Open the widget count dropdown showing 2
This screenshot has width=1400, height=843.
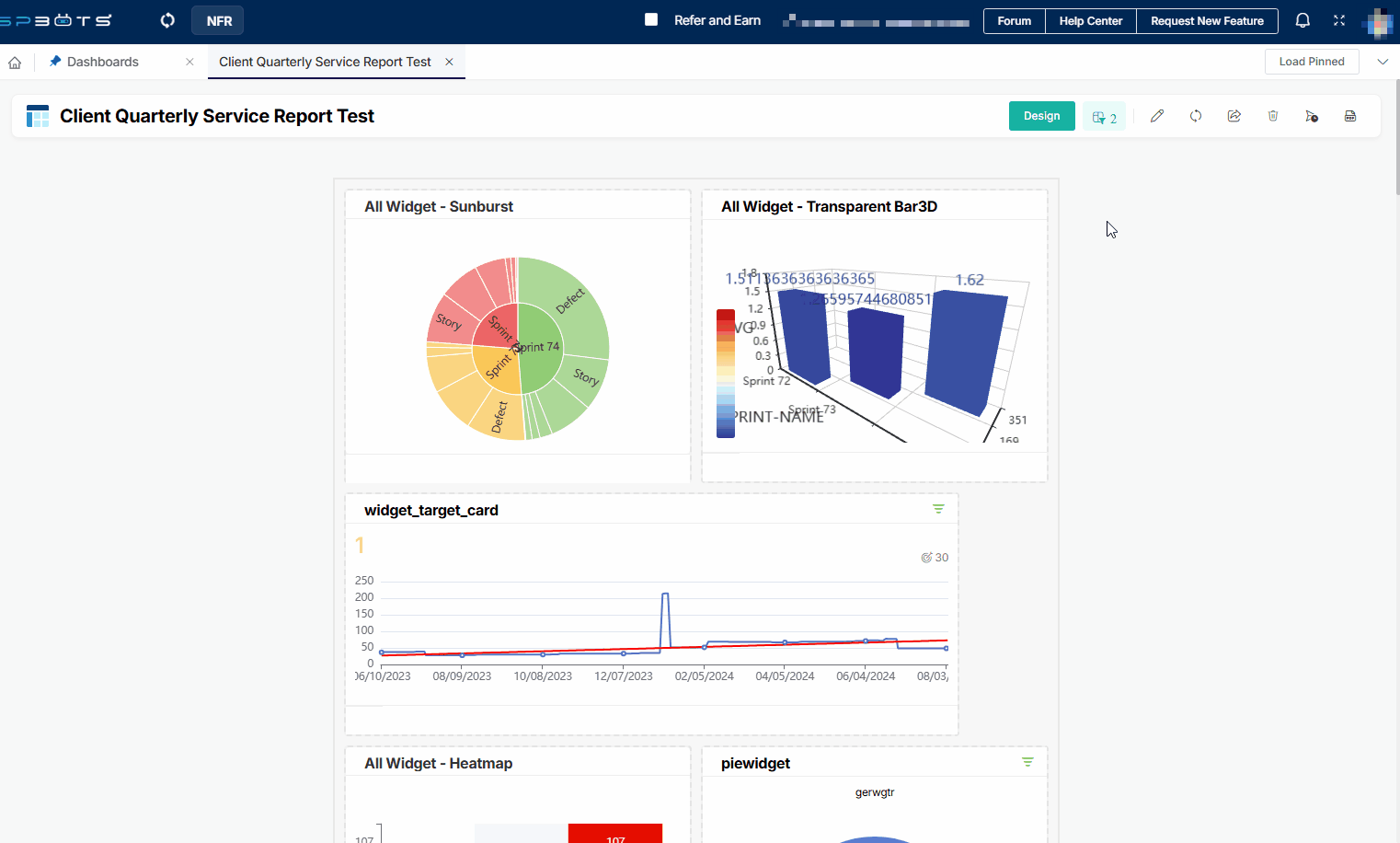(x=1104, y=115)
